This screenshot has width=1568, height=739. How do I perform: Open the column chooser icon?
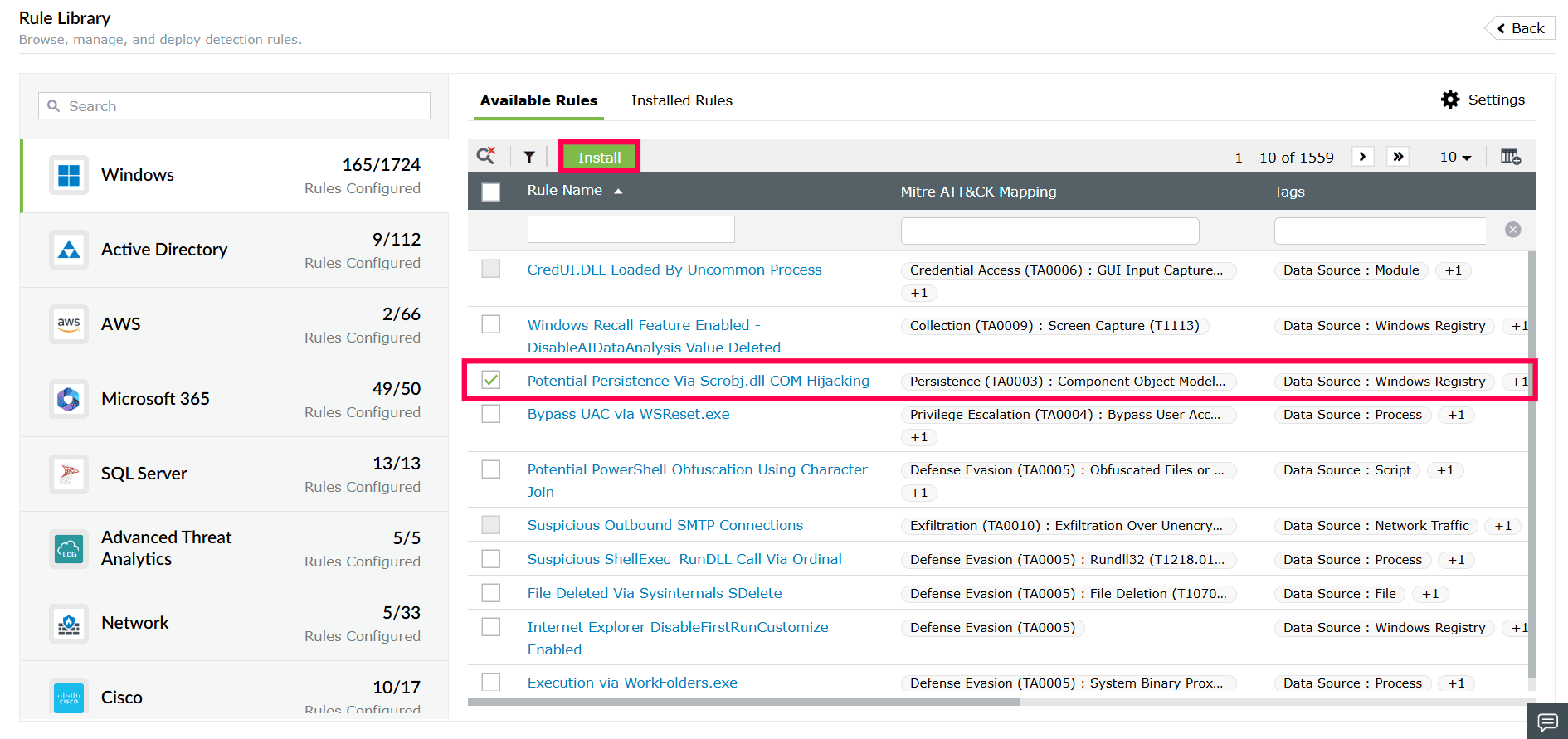pyautogui.click(x=1510, y=157)
